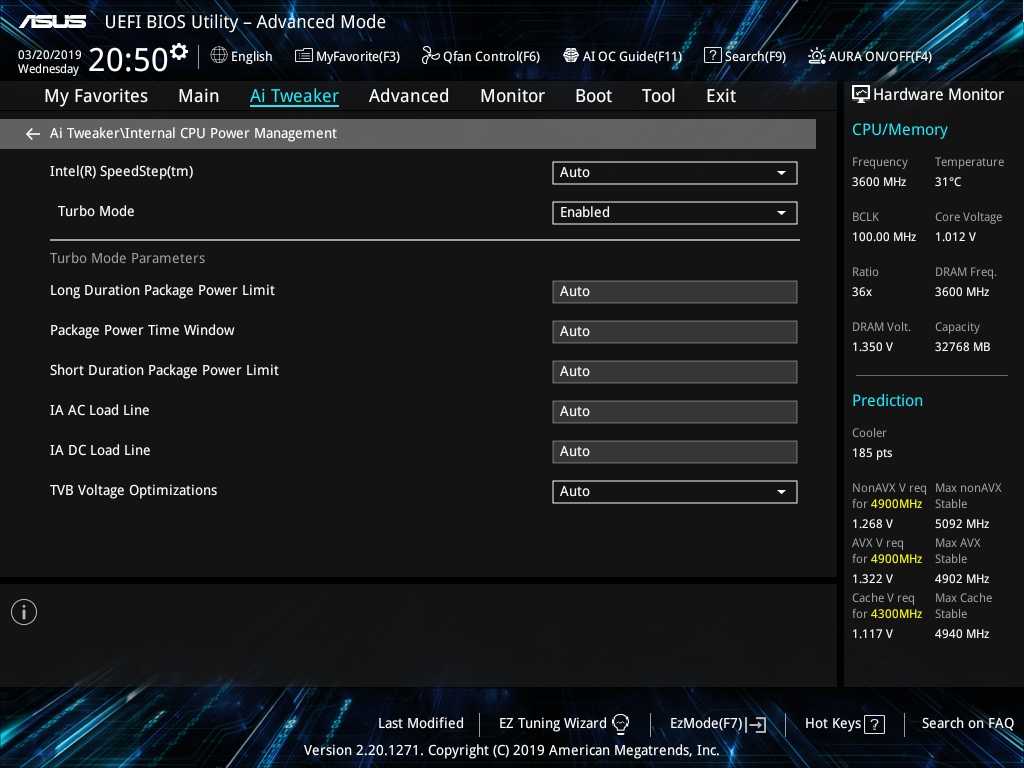
Task: Click the info icon in help area
Action: pyautogui.click(x=24, y=612)
